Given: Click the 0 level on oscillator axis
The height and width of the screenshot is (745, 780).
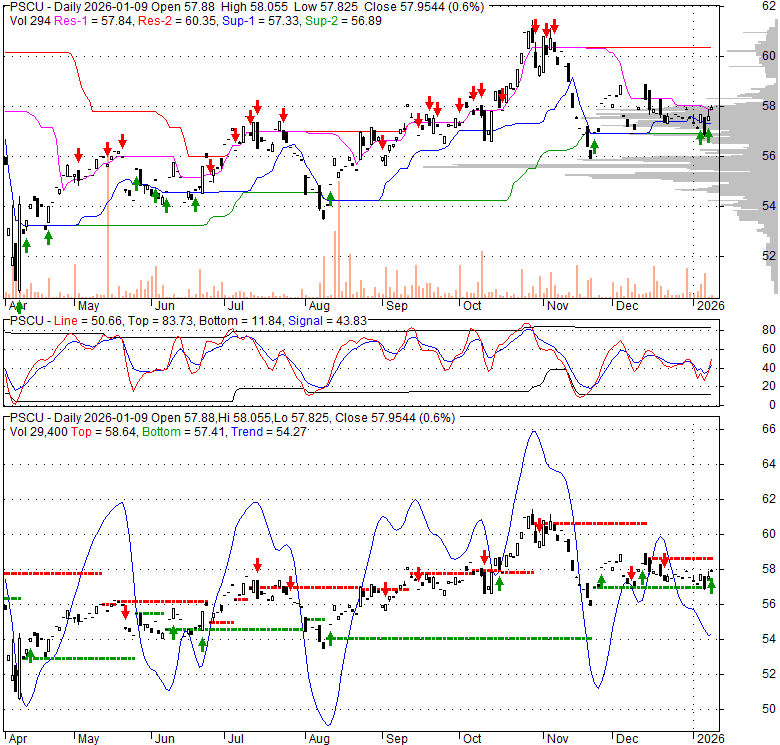Looking at the screenshot, I should point(772,405).
